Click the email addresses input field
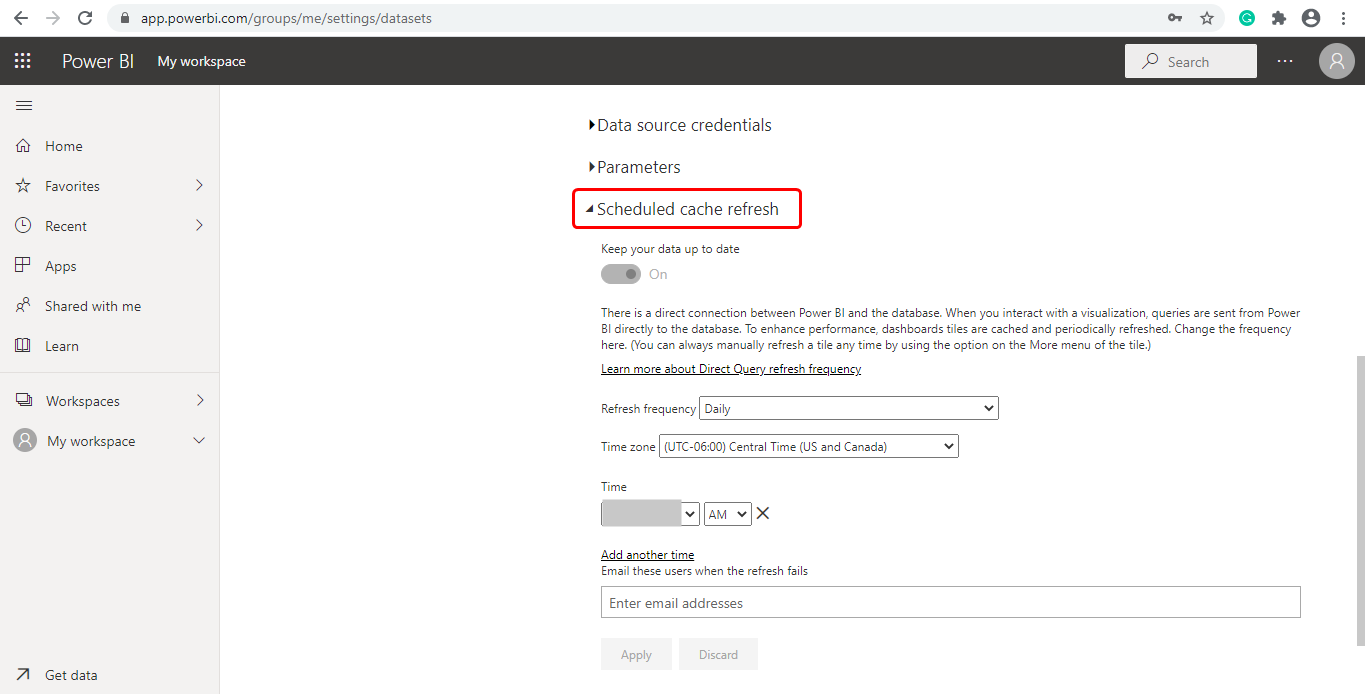 (x=950, y=603)
